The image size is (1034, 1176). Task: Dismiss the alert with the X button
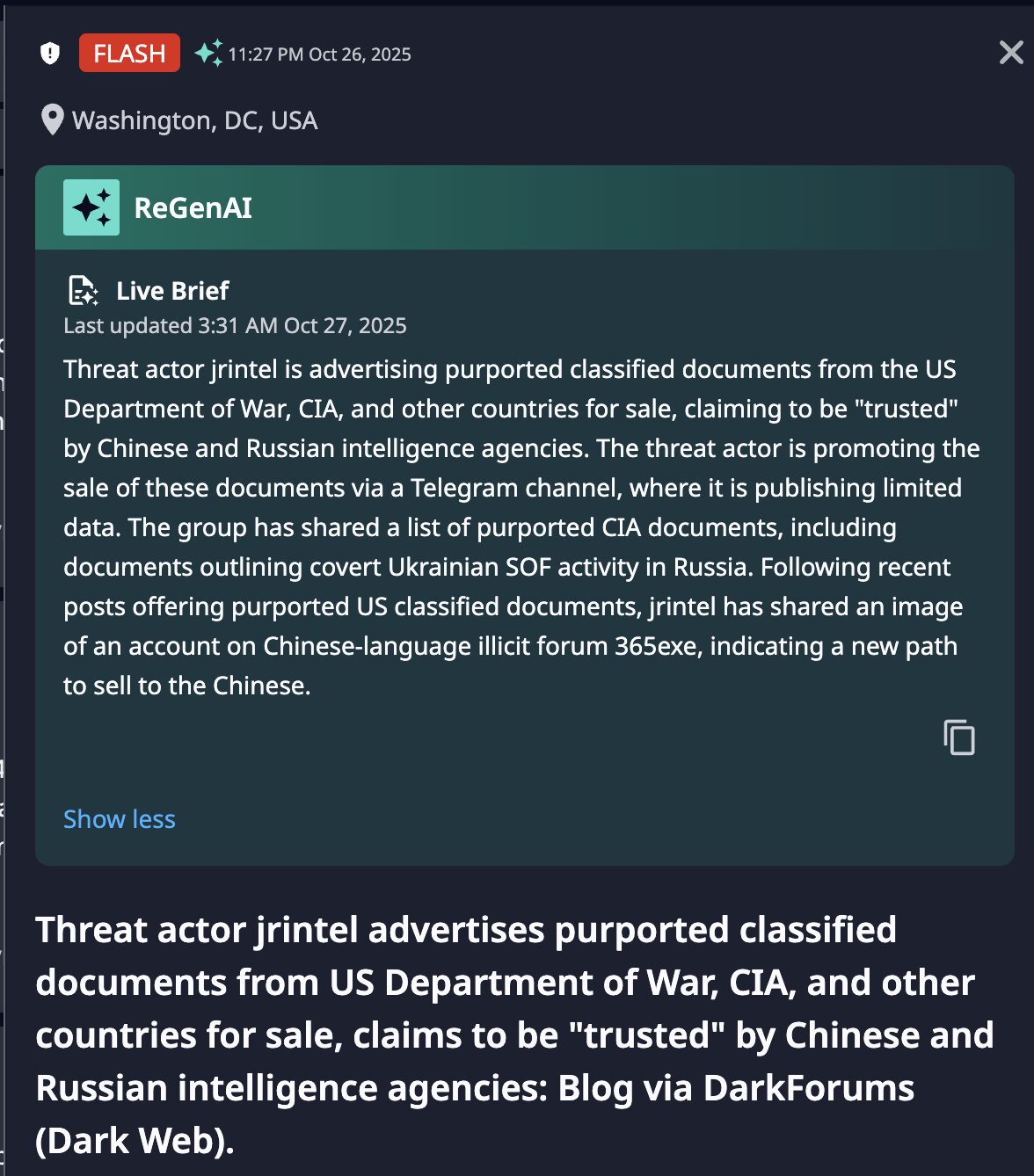click(1011, 52)
